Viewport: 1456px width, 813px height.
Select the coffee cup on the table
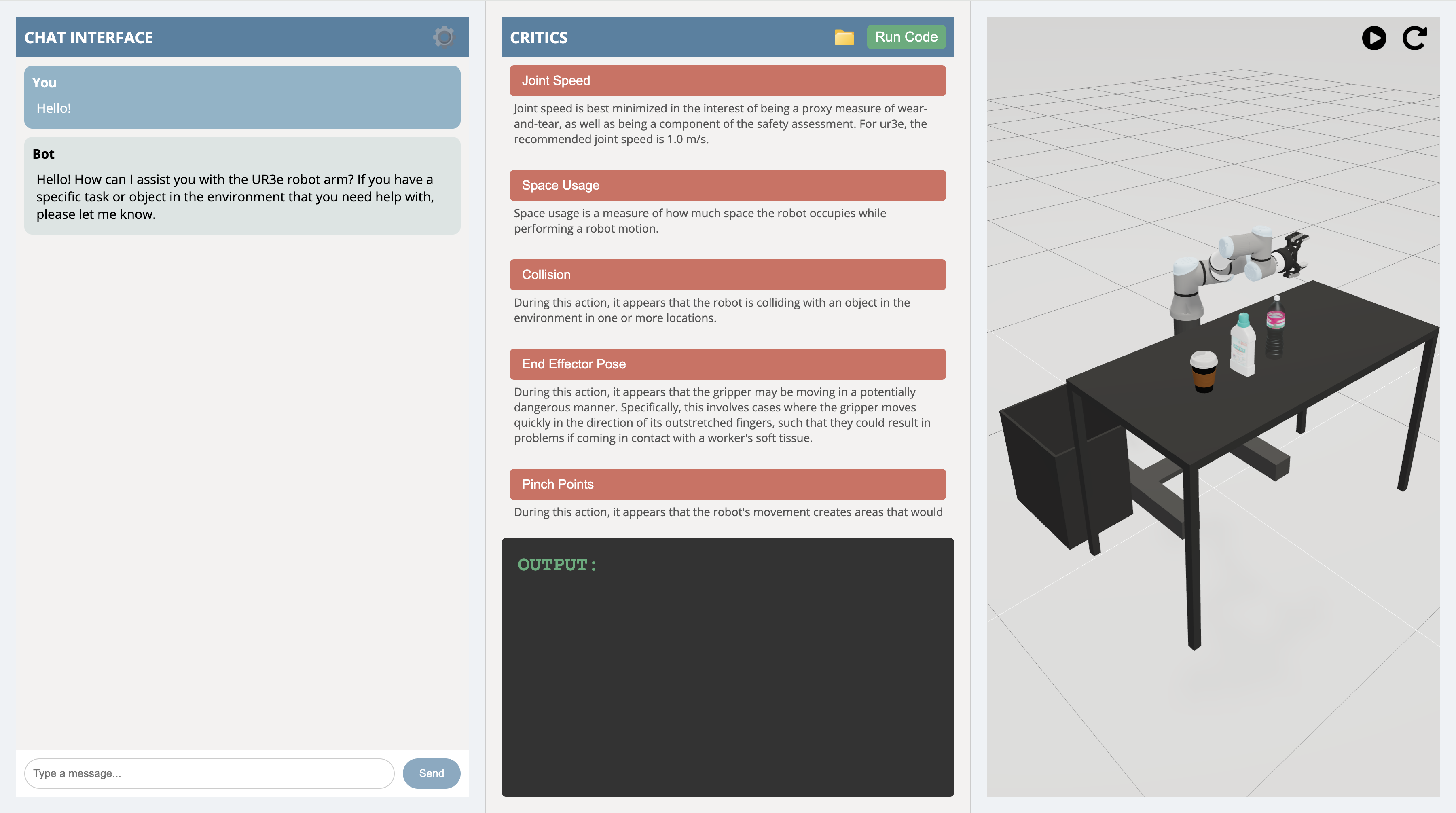click(1203, 371)
